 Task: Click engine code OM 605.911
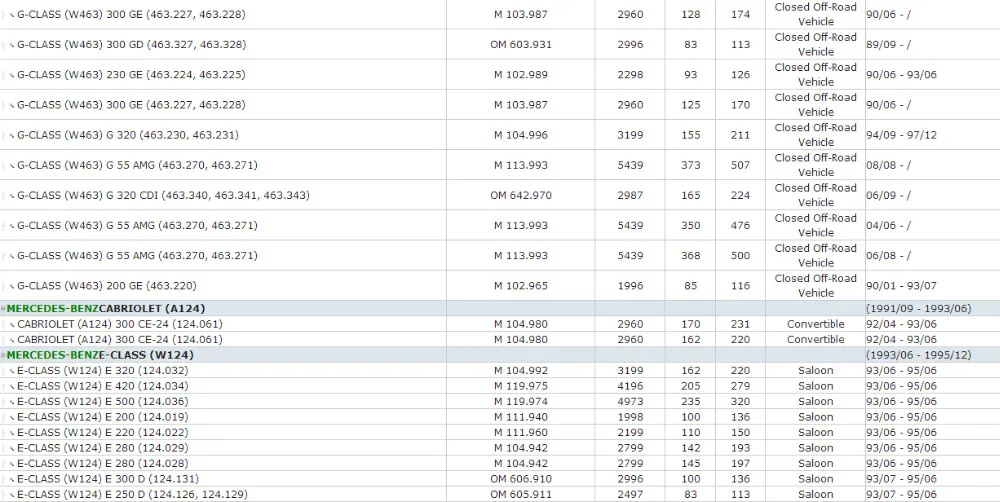(520, 494)
